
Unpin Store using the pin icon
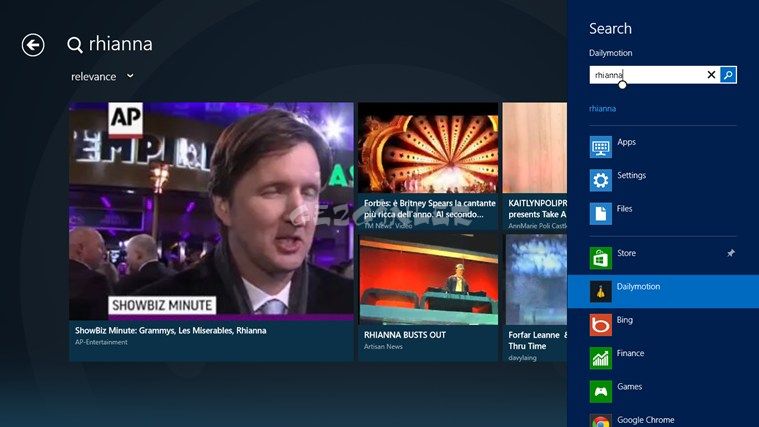coord(730,253)
